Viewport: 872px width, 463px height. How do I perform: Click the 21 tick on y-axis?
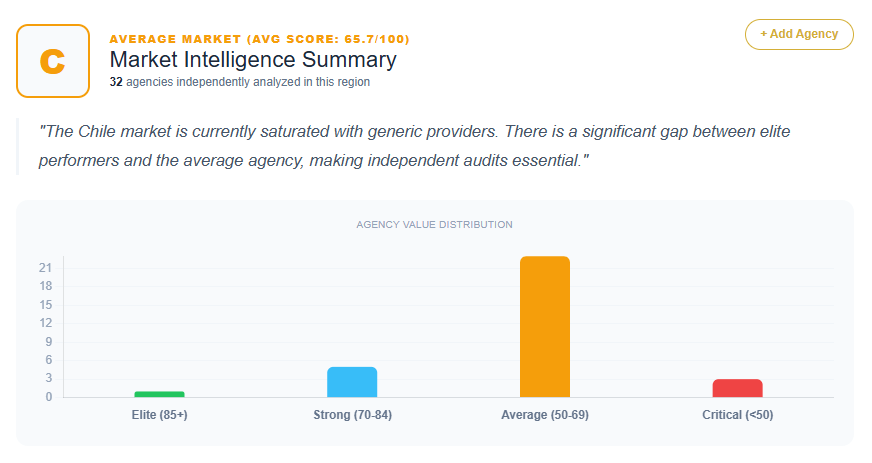[45, 268]
